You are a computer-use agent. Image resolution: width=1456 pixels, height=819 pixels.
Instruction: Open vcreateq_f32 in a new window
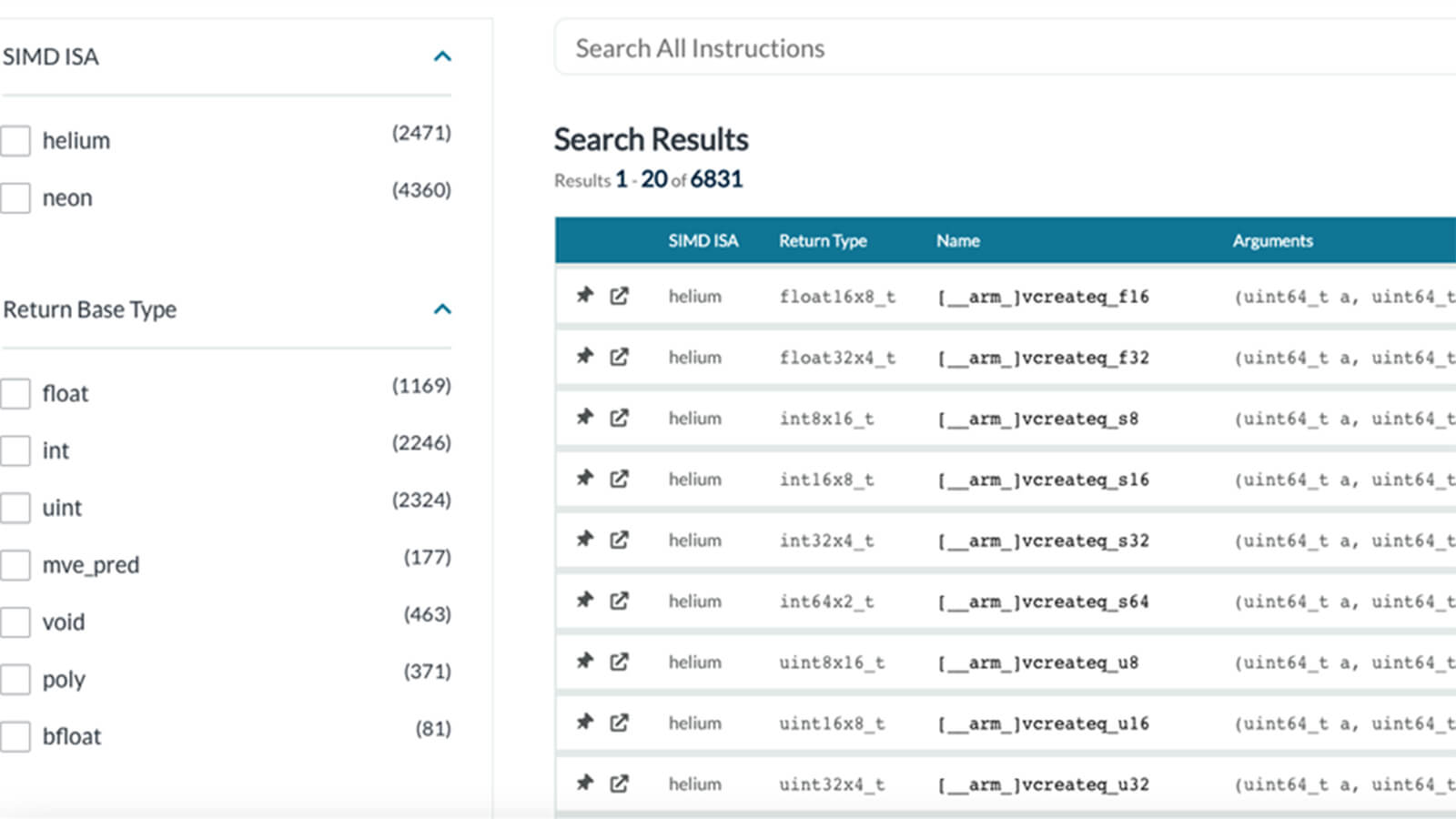pyautogui.click(x=619, y=357)
